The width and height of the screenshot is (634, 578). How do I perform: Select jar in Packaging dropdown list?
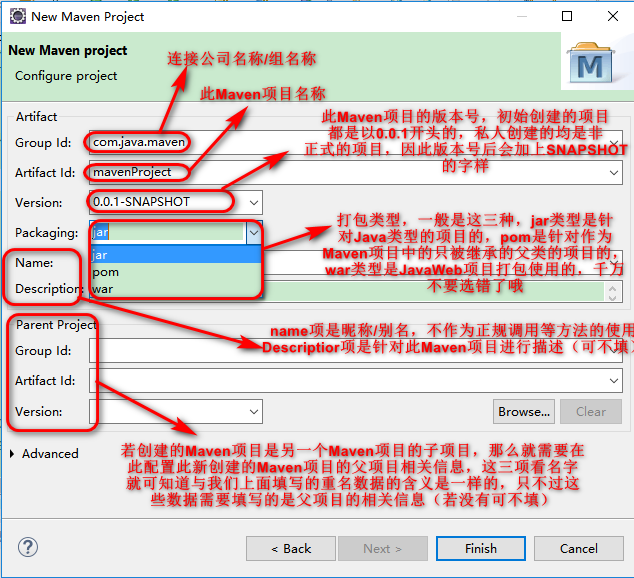(176, 255)
